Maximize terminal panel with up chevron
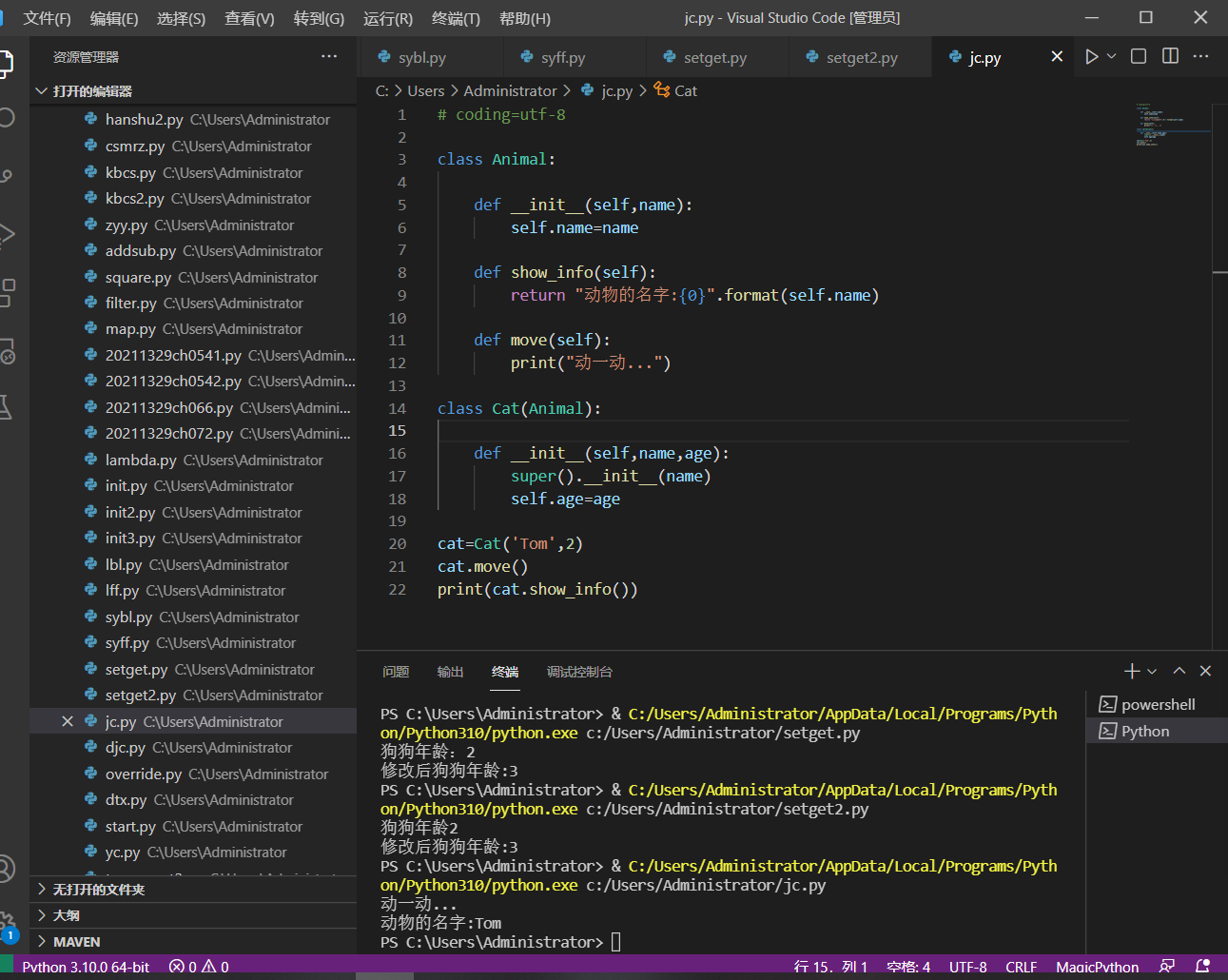 [1179, 672]
